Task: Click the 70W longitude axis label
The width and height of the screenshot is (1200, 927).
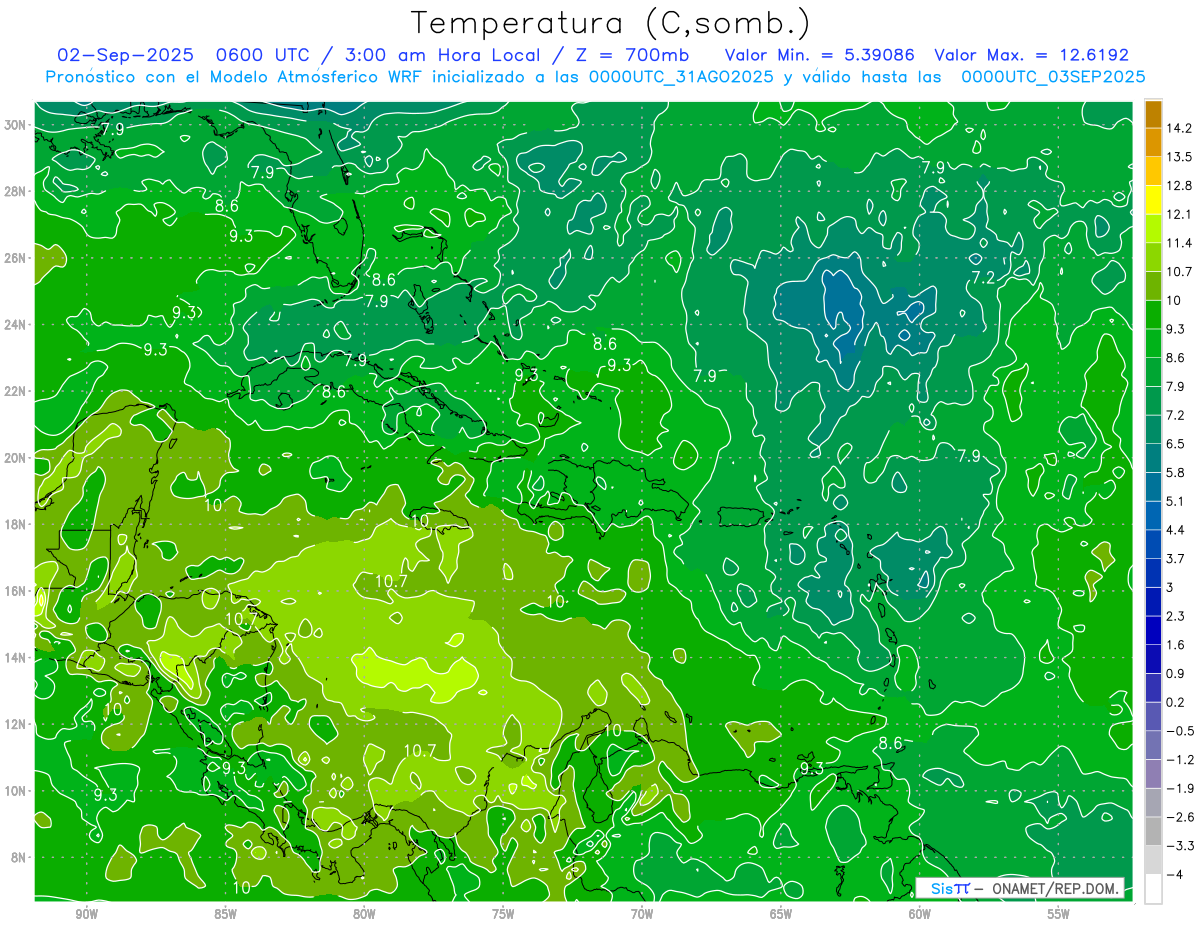Action: pos(642,914)
